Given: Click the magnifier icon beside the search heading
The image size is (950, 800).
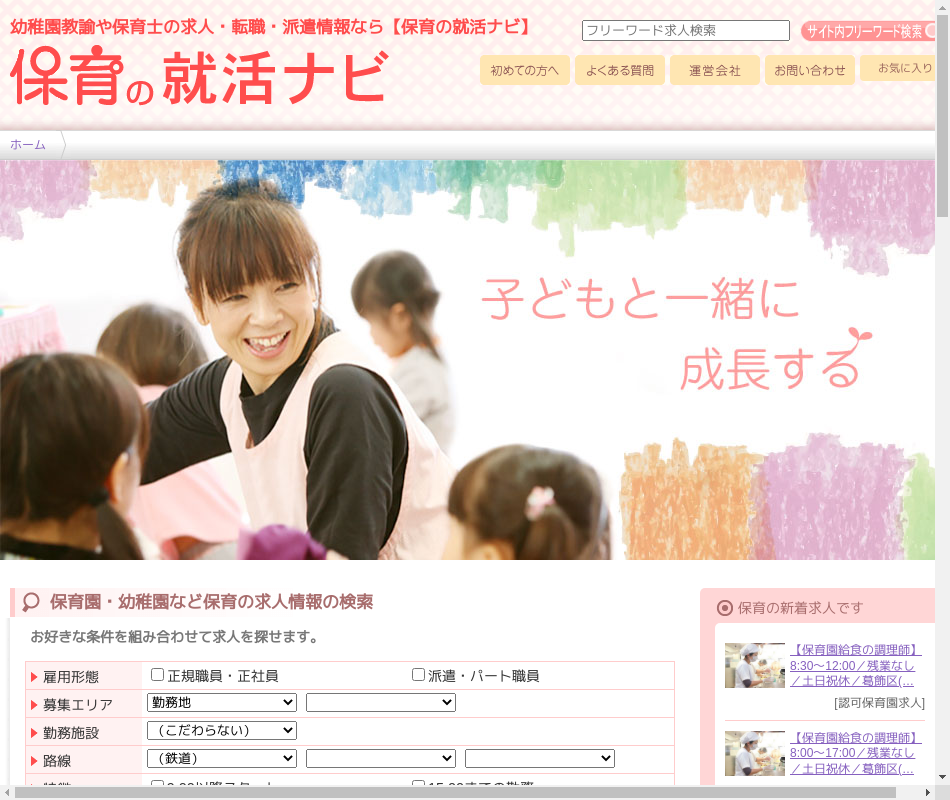Looking at the screenshot, I should point(31,602).
